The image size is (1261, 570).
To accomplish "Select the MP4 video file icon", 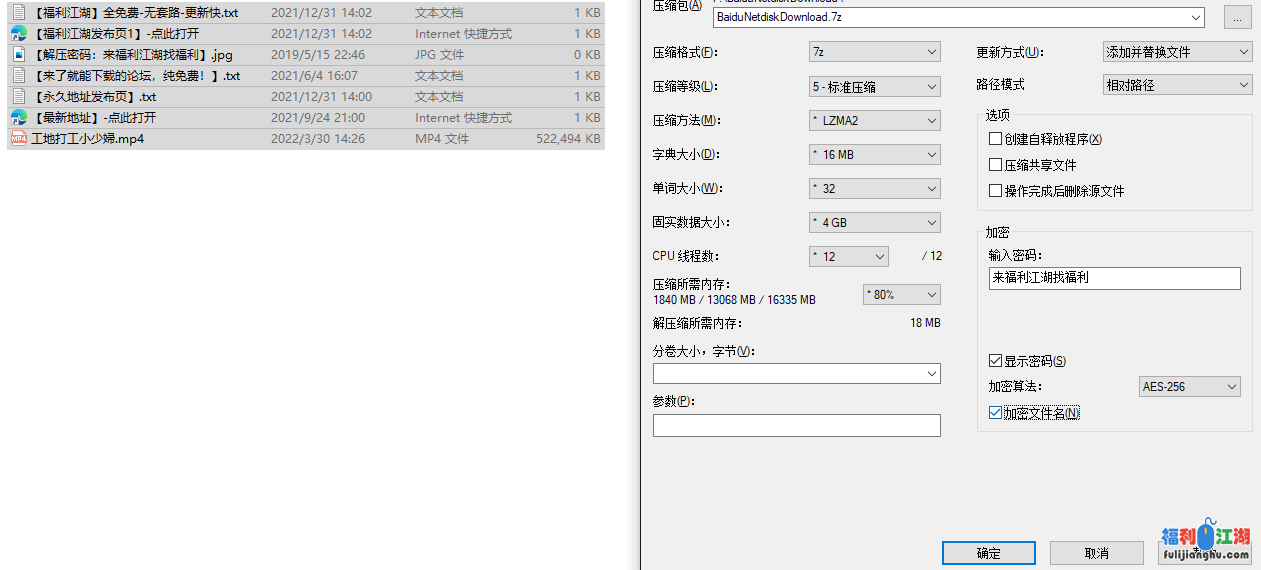I will (18, 139).
